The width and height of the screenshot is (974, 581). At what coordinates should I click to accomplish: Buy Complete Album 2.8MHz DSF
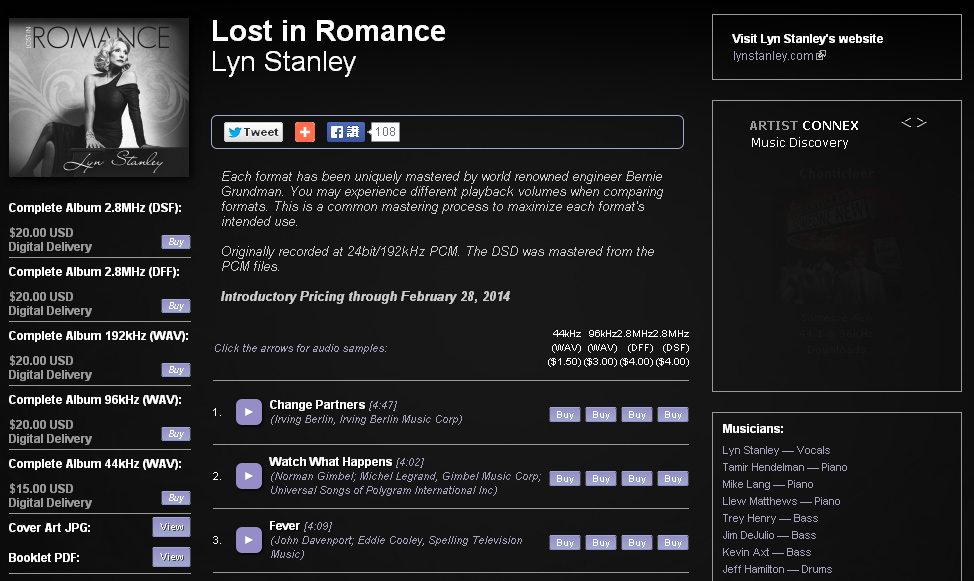(x=176, y=242)
